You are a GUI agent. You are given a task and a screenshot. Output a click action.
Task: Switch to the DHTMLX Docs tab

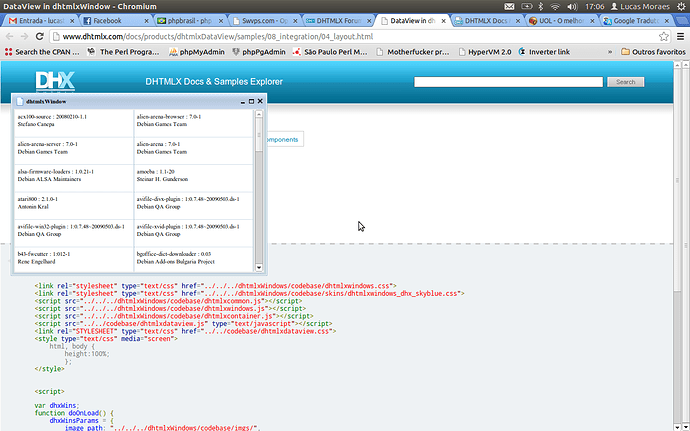coord(488,21)
